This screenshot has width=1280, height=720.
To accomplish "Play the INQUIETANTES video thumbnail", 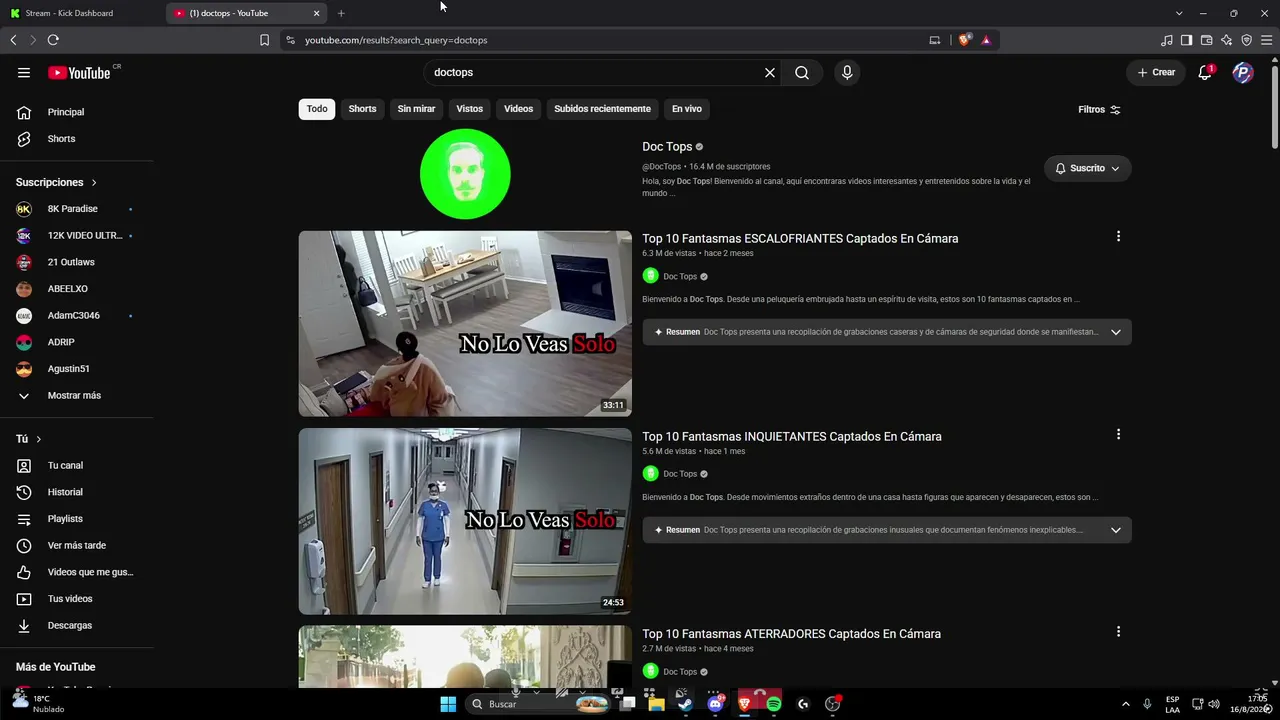I will click(x=465, y=521).
